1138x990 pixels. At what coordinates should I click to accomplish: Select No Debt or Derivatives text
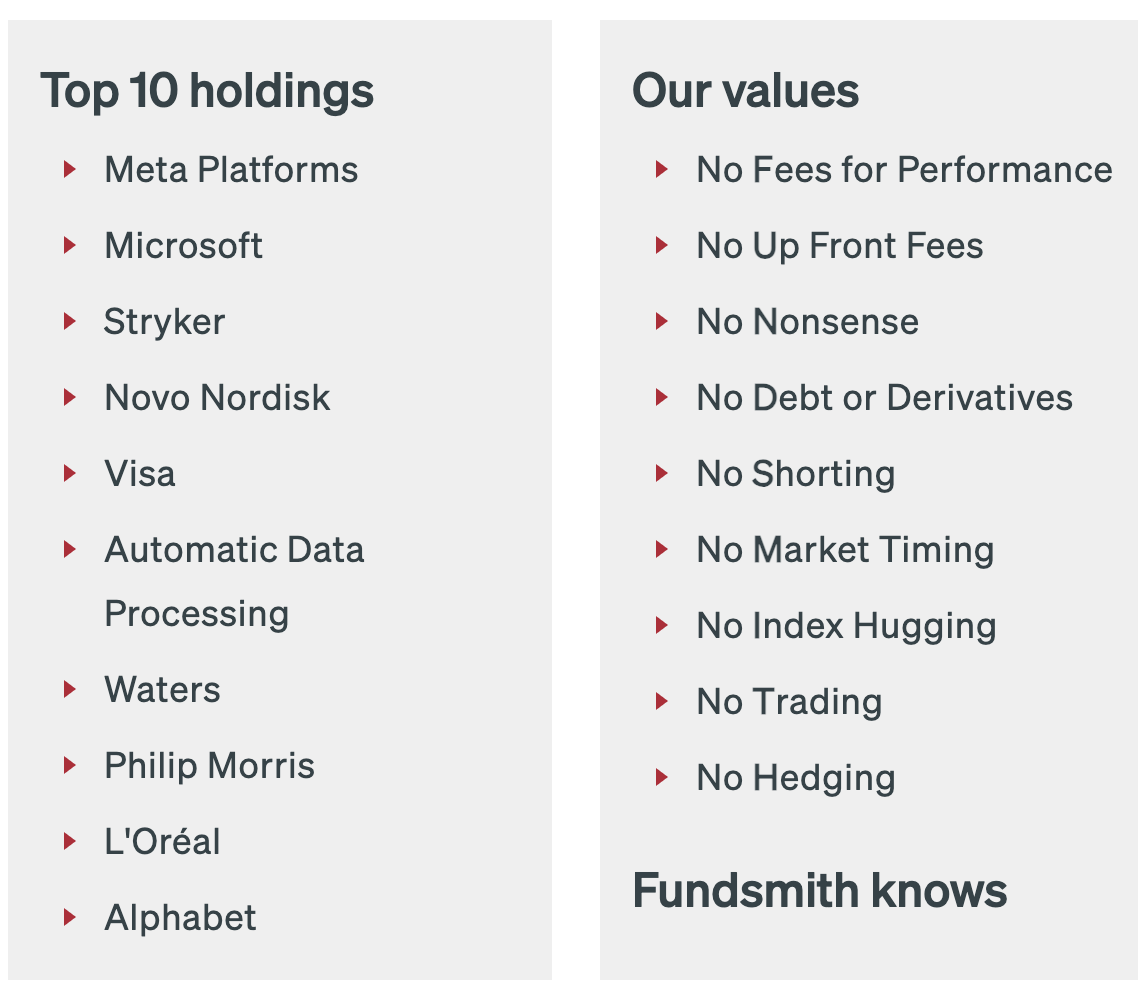[x=884, y=398]
